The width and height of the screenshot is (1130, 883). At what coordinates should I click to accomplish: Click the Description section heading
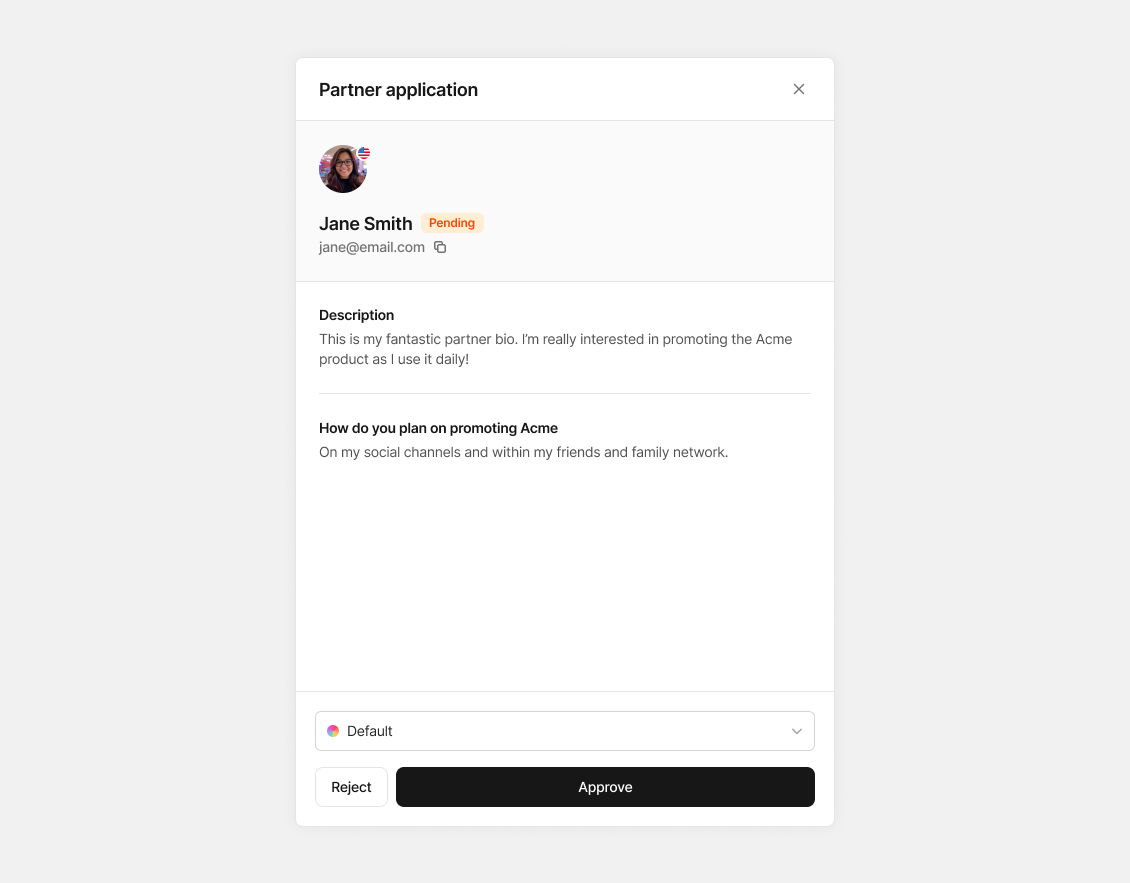[356, 315]
